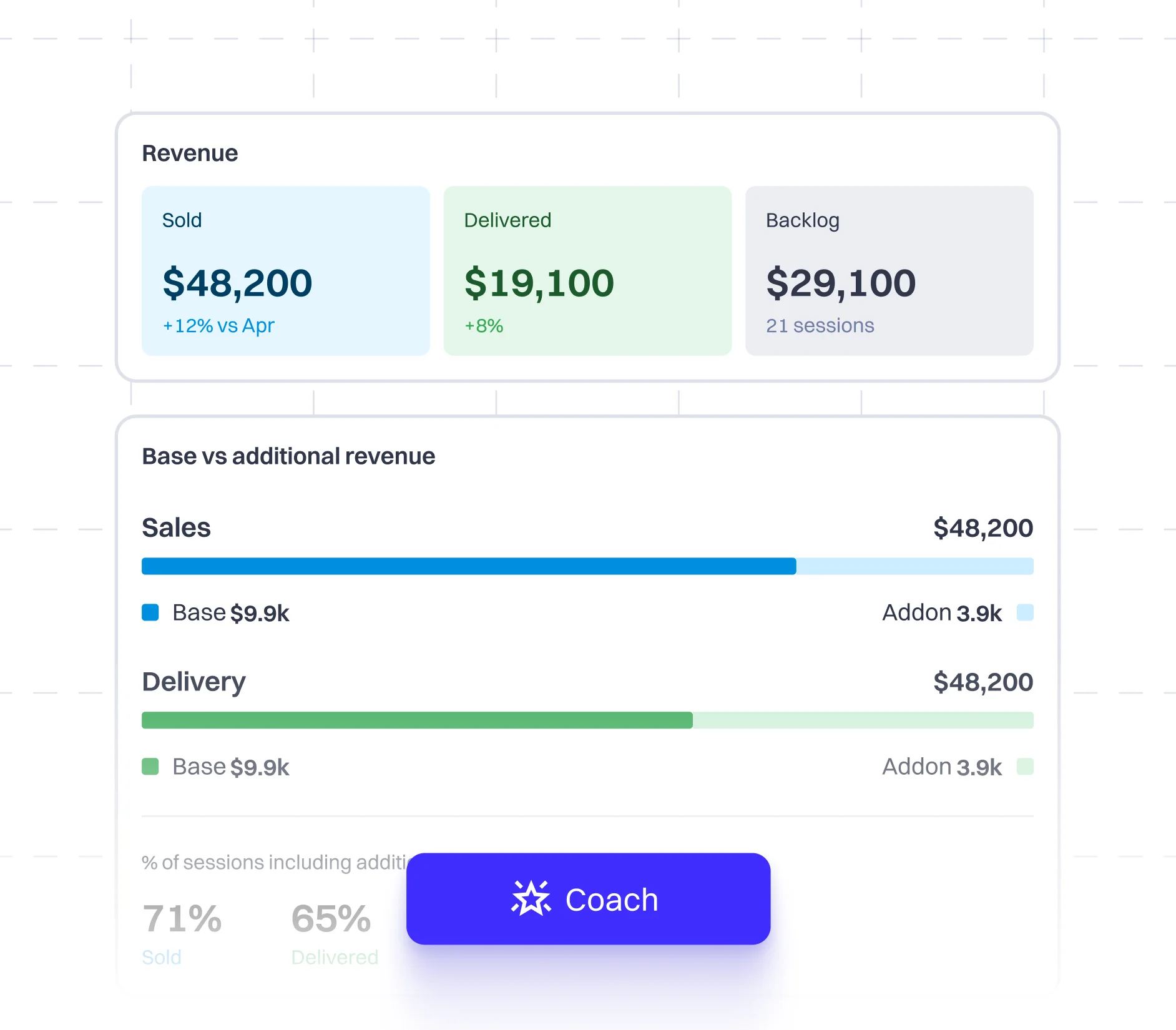This screenshot has width=1176, height=1030.
Task: Open the Sold revenue card
Action: 286,271
